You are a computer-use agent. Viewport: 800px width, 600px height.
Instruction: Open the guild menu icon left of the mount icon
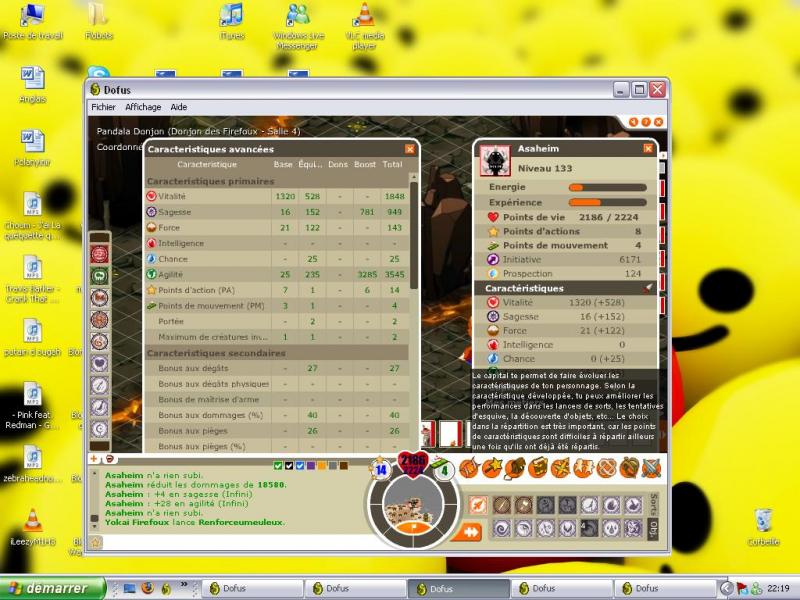(606, 468)
